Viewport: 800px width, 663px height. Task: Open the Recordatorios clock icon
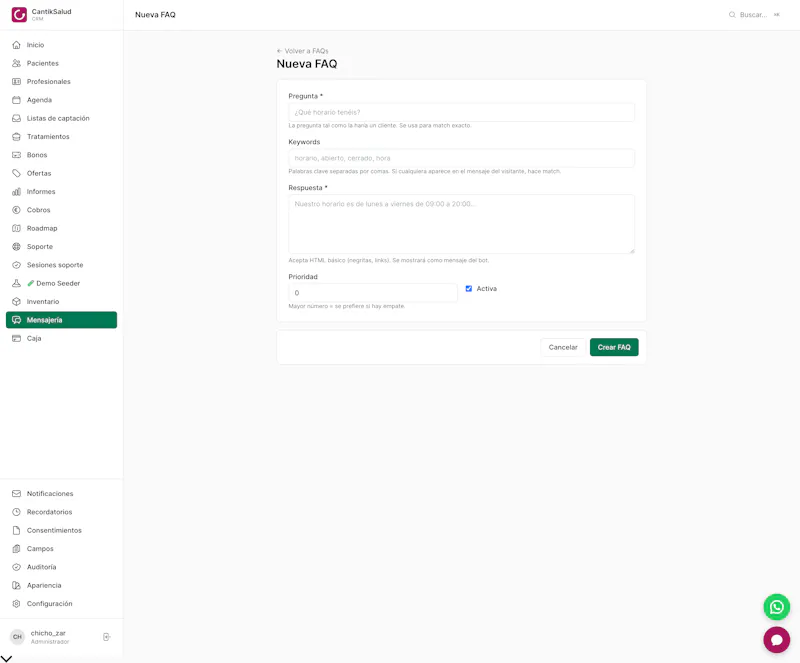coord(16,512)
